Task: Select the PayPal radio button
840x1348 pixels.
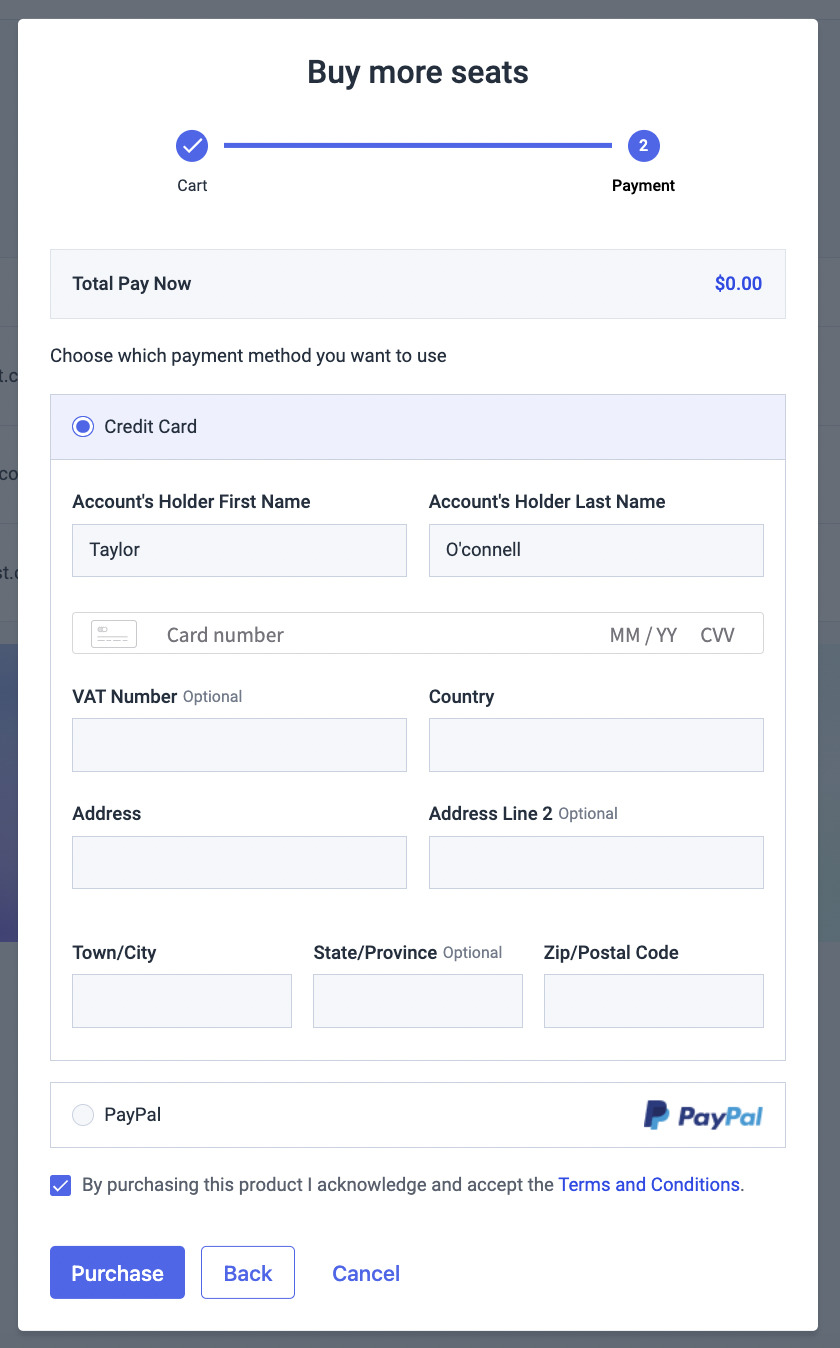Action: click(83, 1115)
